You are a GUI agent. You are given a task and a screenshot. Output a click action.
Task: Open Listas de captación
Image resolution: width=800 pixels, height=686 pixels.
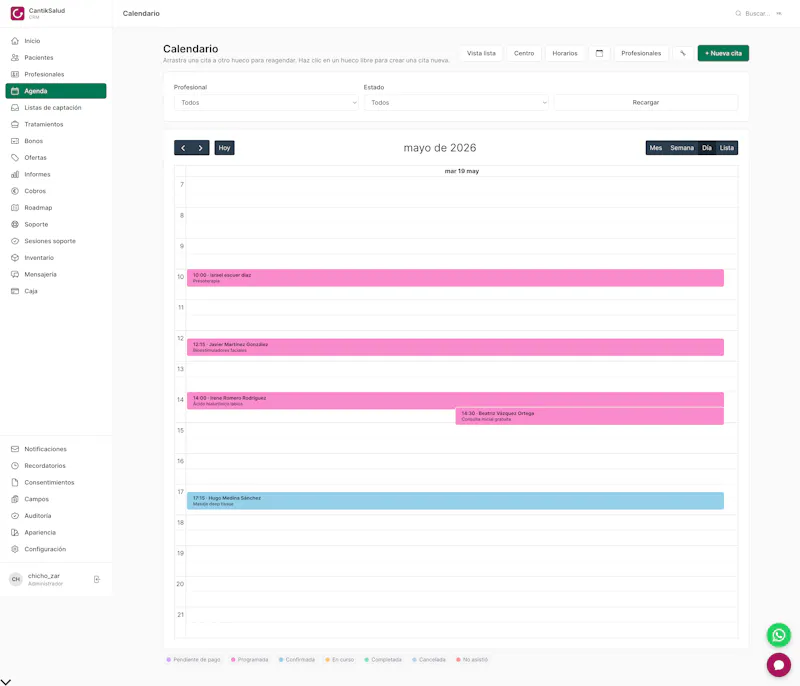tap(56, 108)
